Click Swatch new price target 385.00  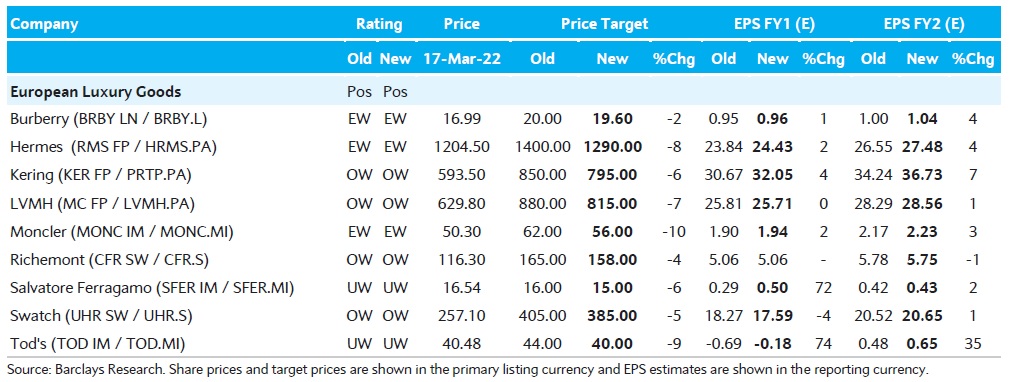(x=613, y=316)
